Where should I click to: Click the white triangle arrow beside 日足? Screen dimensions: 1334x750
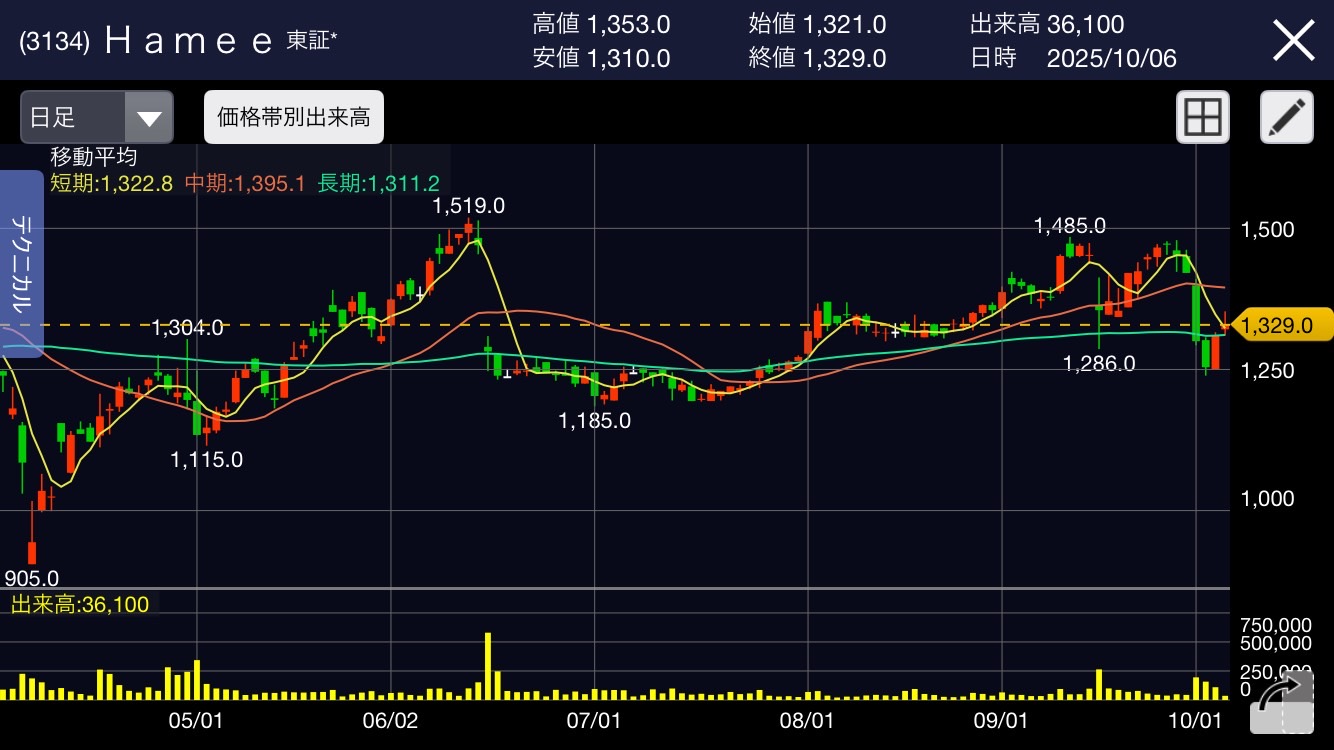coord(149,118)
